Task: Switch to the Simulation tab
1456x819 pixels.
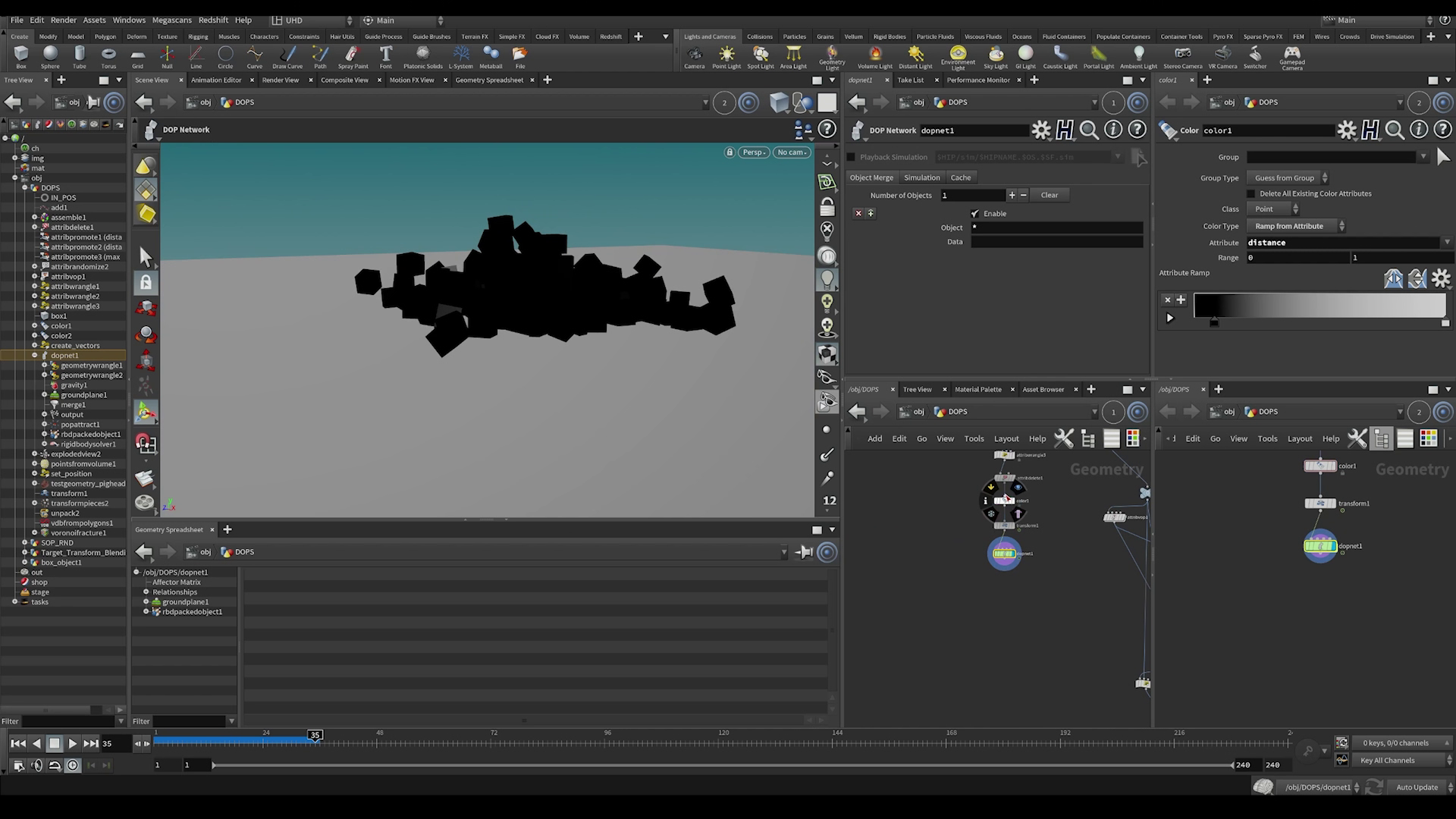Action: click(921, 177)
